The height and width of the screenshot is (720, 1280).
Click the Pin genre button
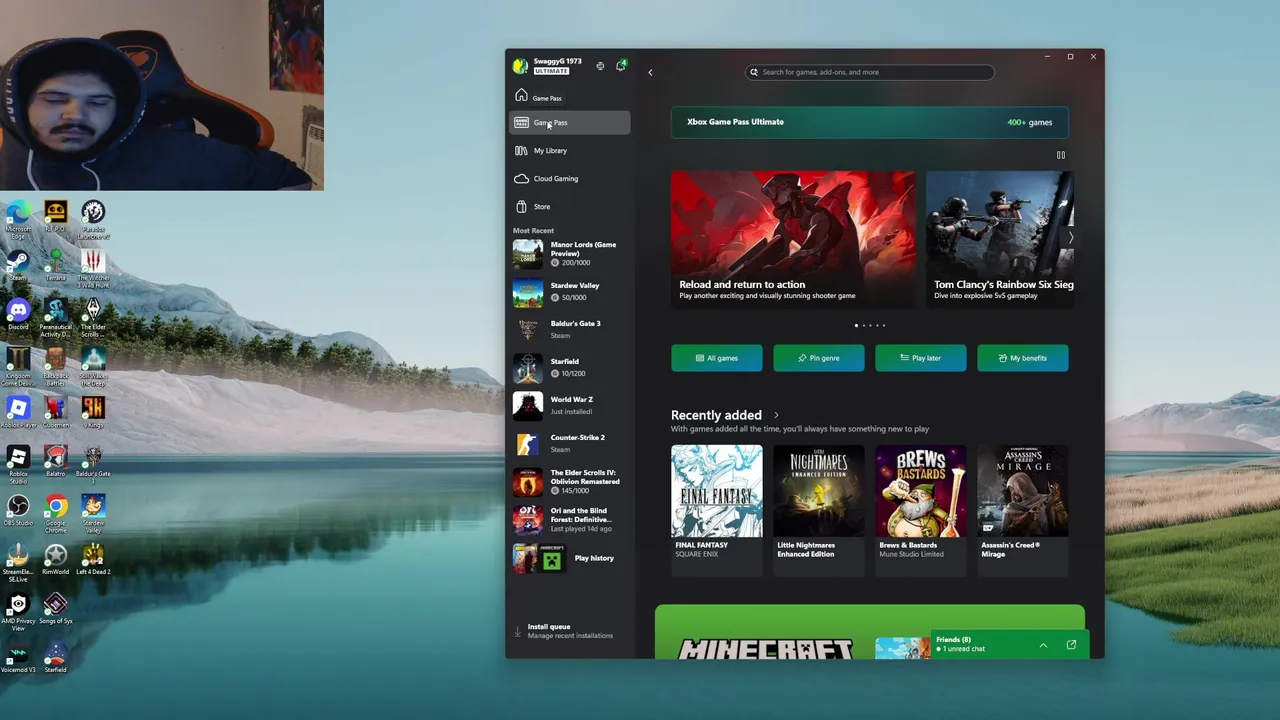[819, 358]
